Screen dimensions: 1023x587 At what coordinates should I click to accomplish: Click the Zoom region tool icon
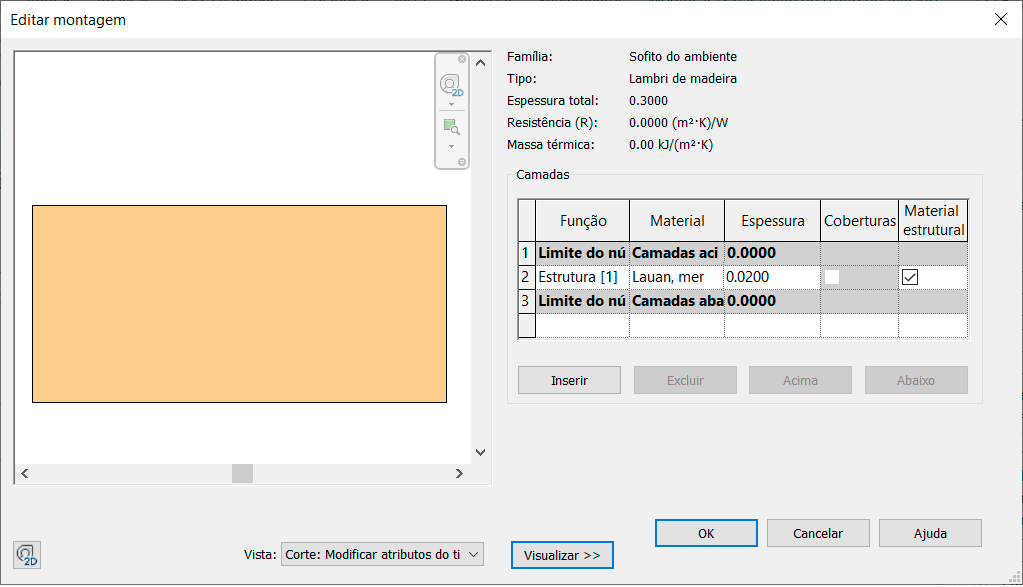[451, 127]
